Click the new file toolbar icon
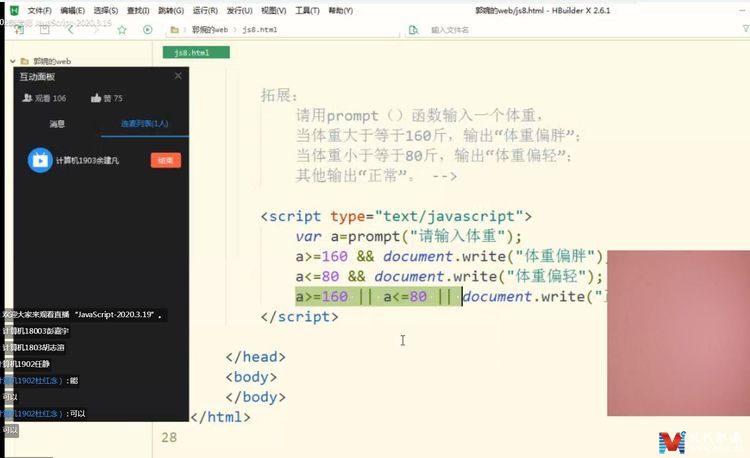This screenshot has height=458, width=750. coord(19,30)
